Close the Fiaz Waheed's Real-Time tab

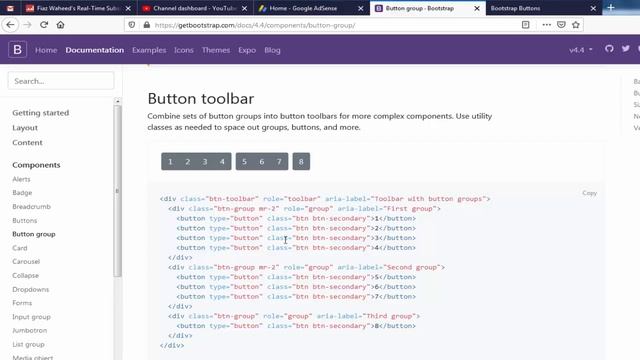128,8
